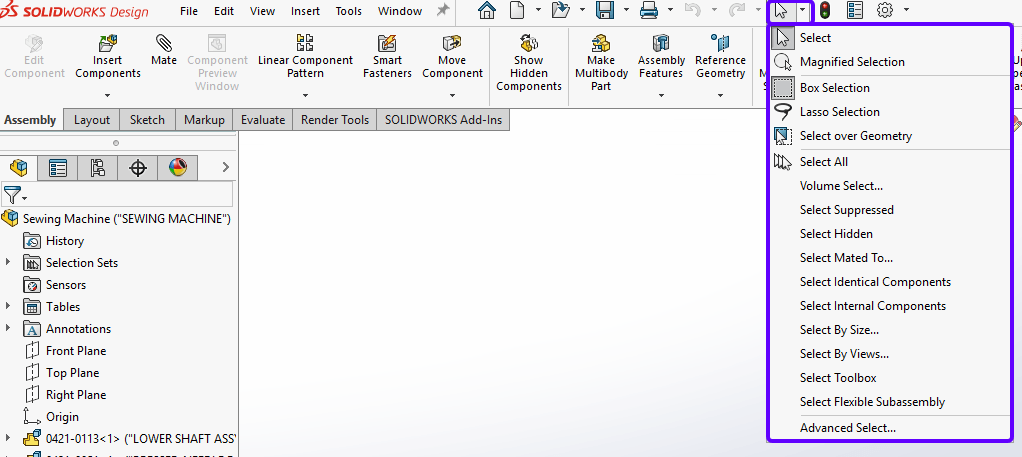Click the Insert Components tool
The width and height of the screenshot is (1022, 457).
[x=108, y=57]
